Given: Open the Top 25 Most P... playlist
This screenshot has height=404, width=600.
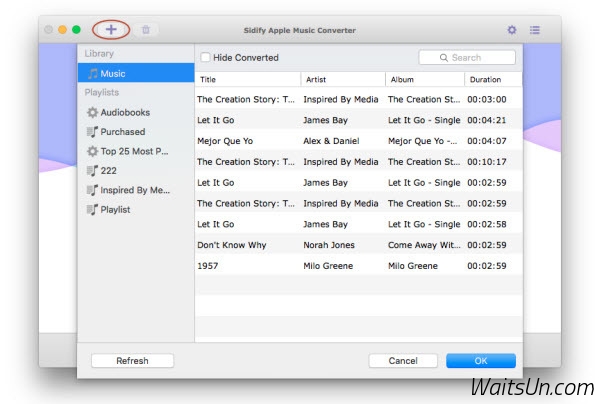Looking at the screenshot, I should pos(134,152).
